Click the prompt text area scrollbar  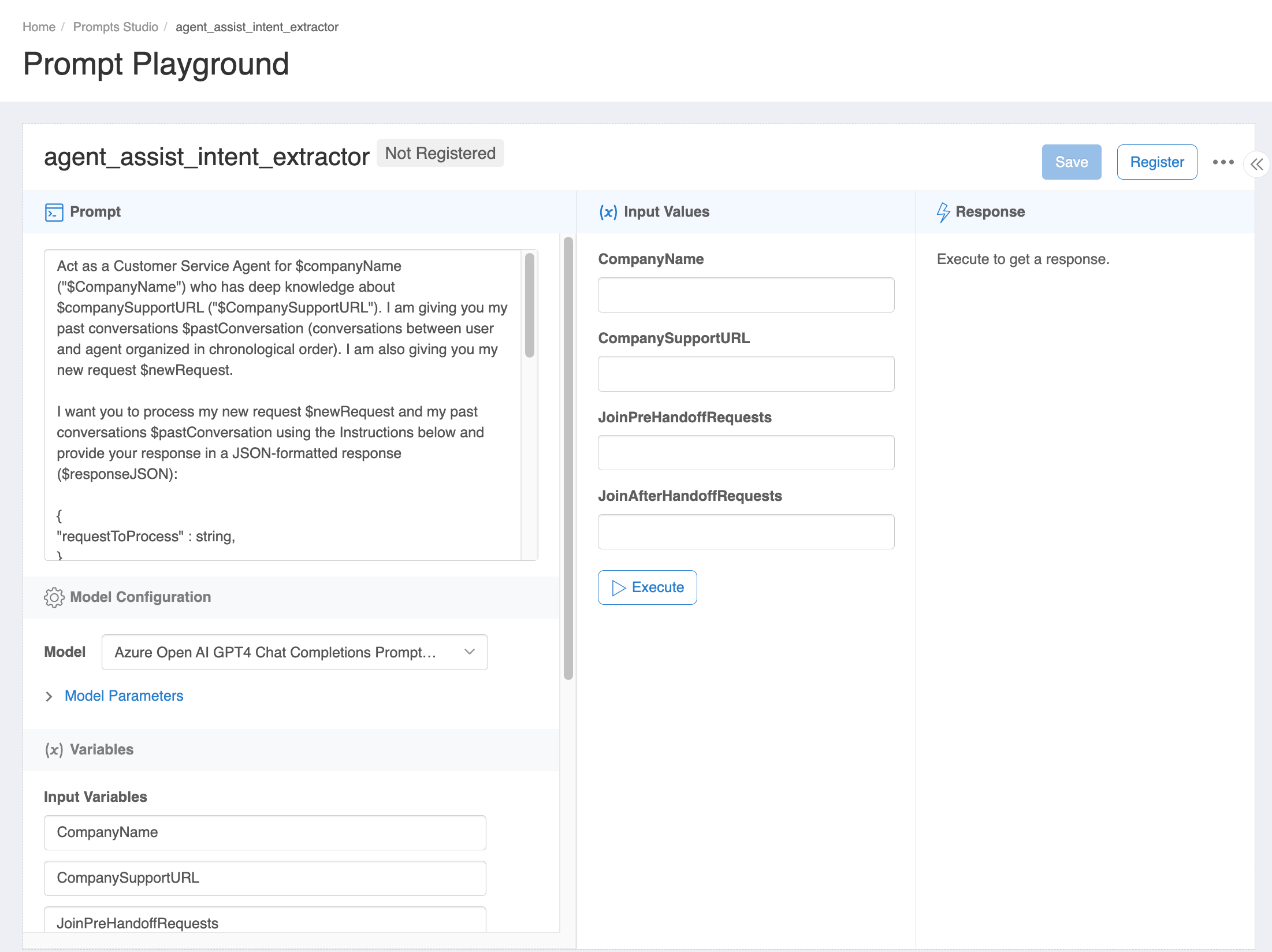[x=529, y=306]
